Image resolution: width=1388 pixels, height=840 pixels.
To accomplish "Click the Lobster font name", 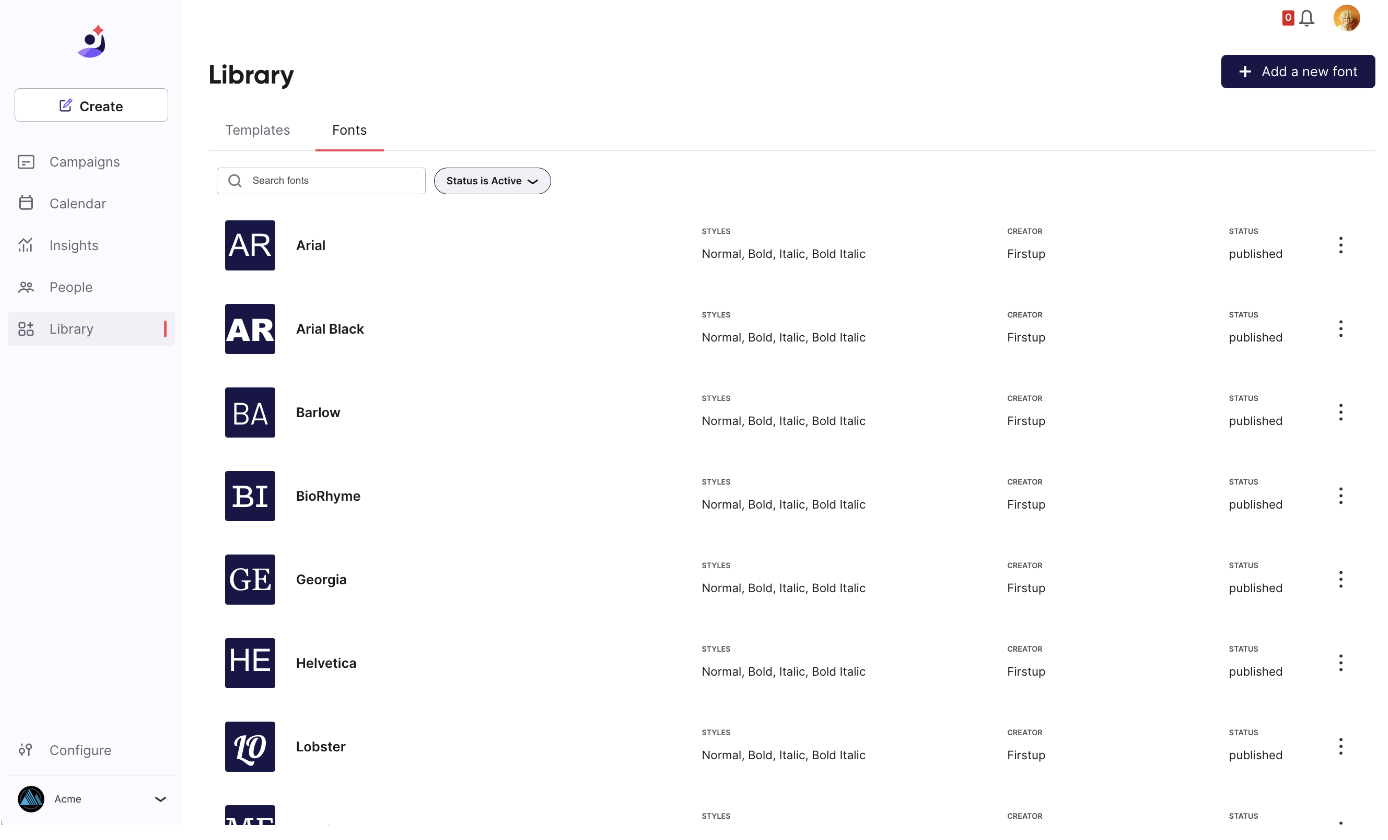I will tap(321, 747).
